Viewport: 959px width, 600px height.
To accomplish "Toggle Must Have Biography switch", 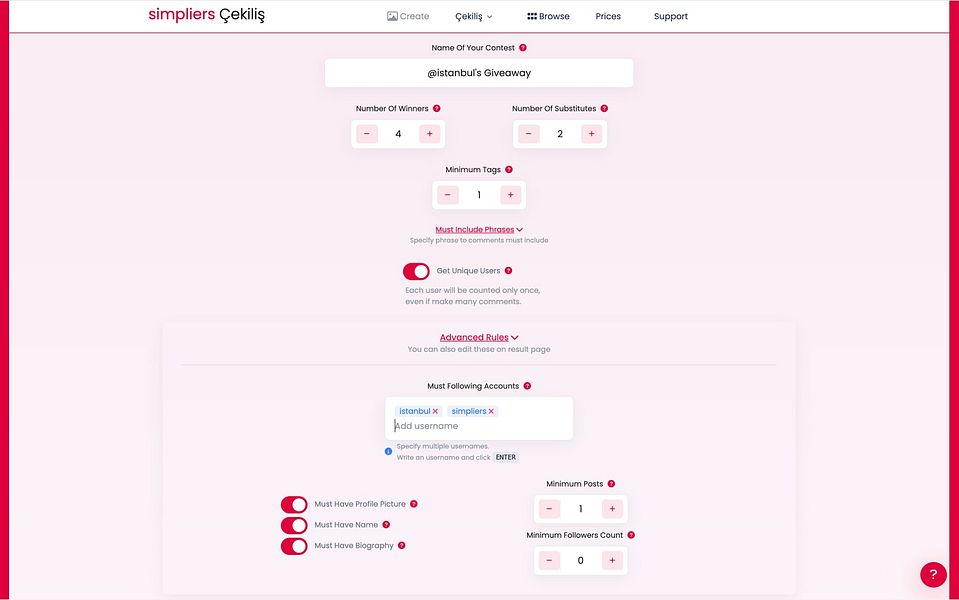I will coord(294,546).
